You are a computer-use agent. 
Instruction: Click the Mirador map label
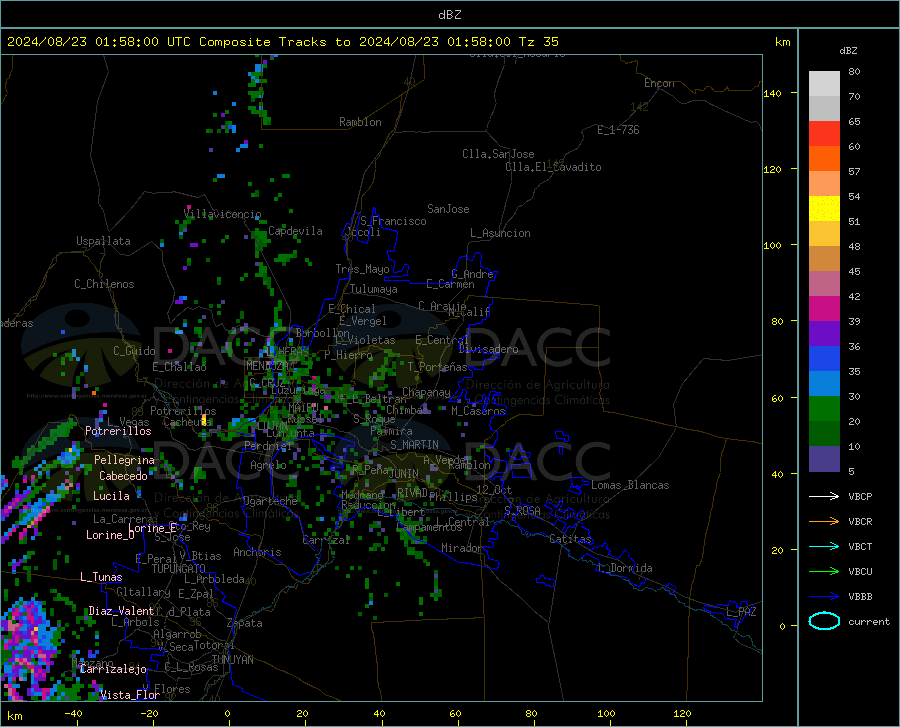[x=462, y=548]
